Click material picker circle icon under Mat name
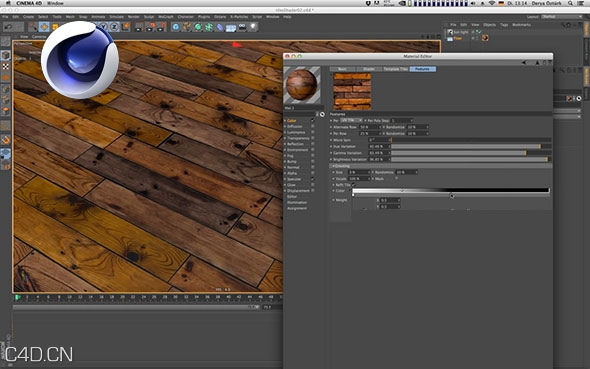Screen dimensions: 590x369 (x=322, y=114)
